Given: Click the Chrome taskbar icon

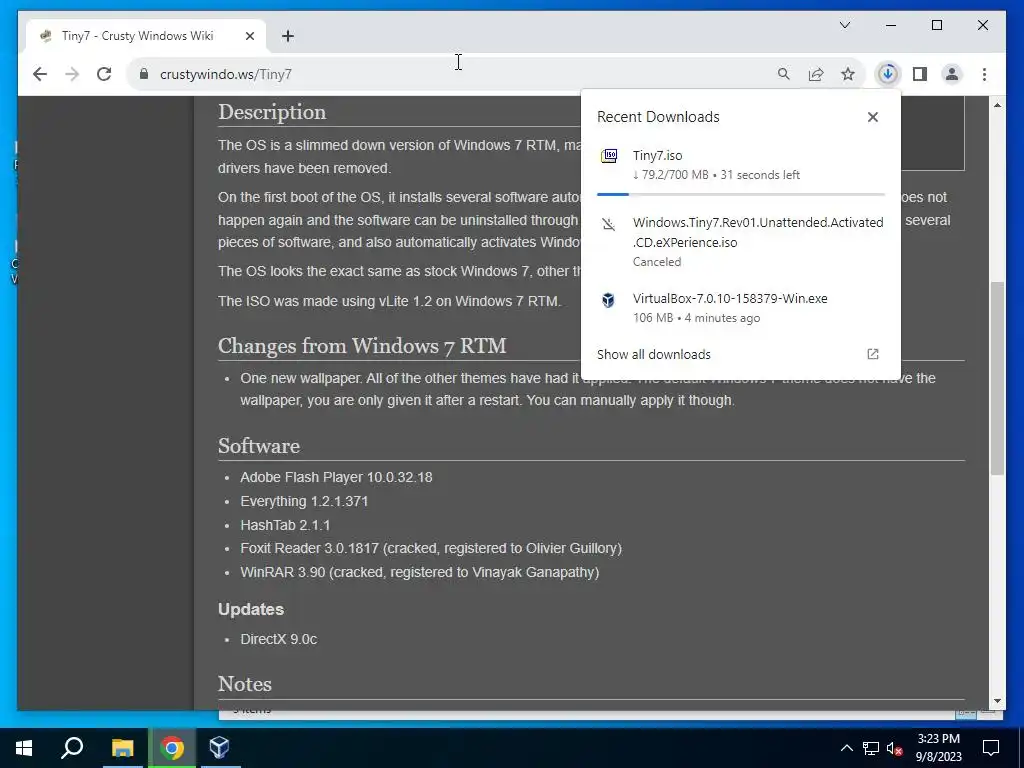Looking at the screenshot, I should (172, 748).
